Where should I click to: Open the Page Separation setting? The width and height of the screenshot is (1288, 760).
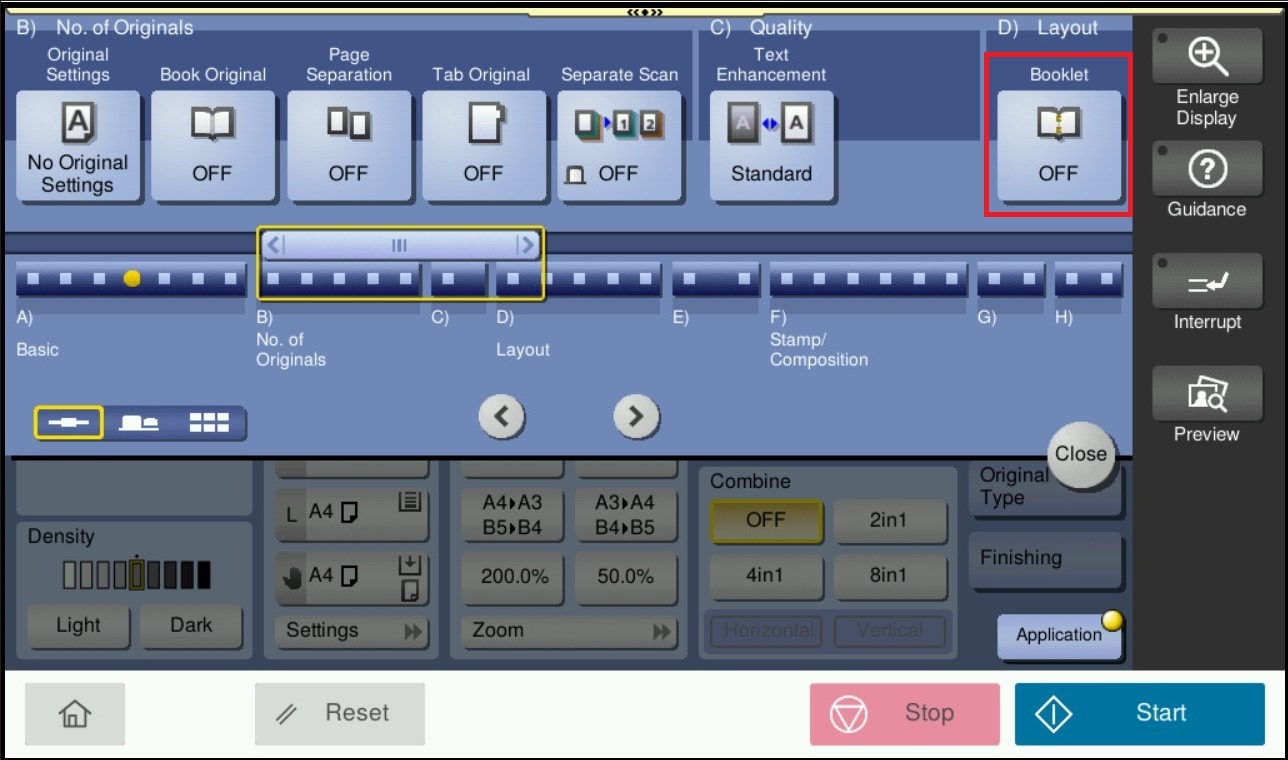click(348, 145)
